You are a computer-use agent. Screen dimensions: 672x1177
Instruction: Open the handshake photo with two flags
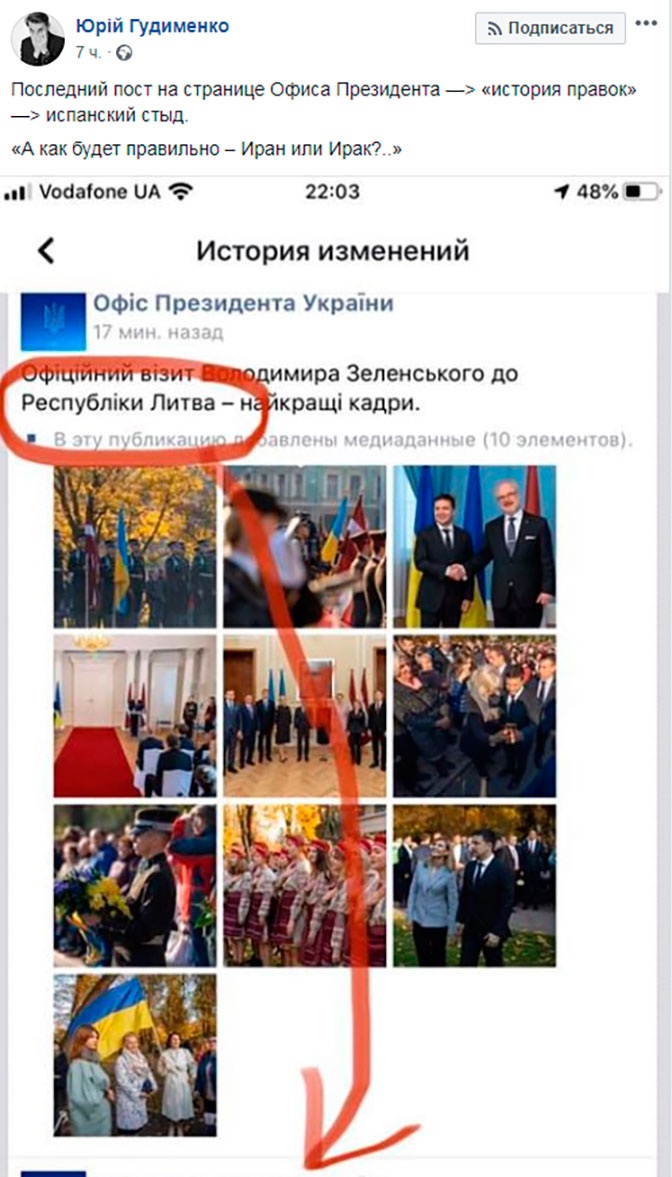point(475,546)
